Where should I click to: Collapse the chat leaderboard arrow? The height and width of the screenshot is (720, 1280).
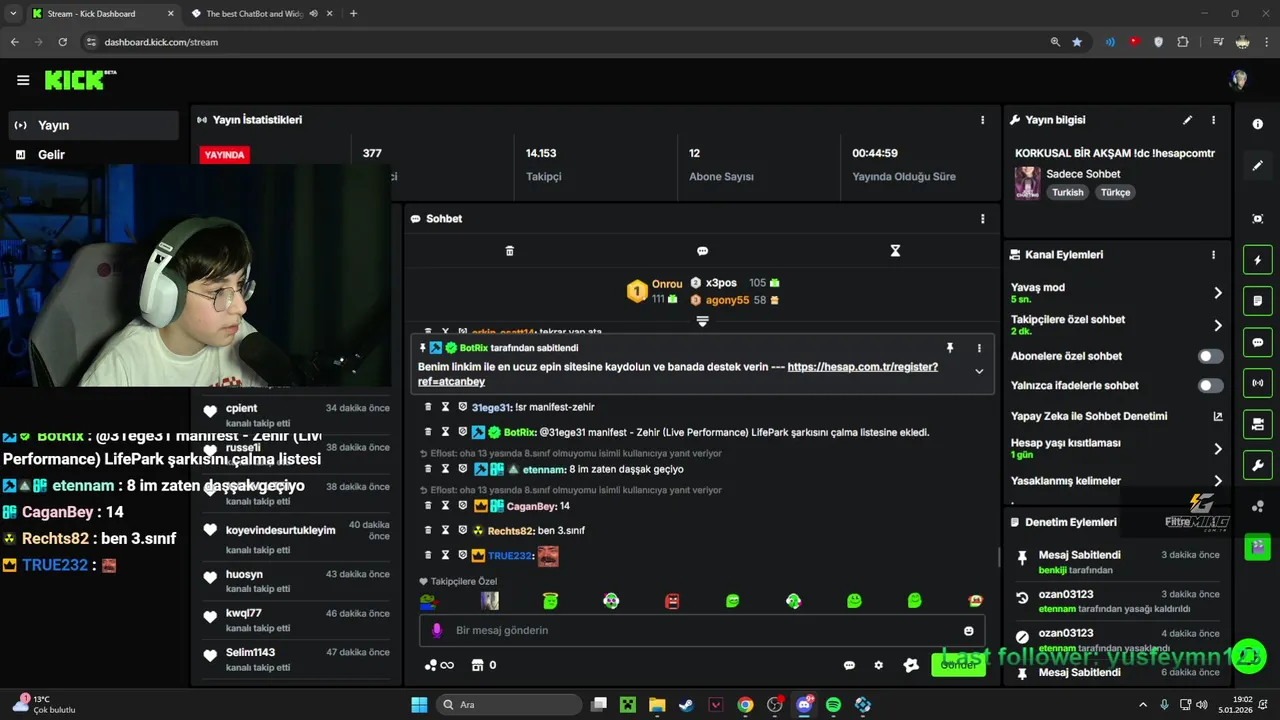tap(702, 321)
